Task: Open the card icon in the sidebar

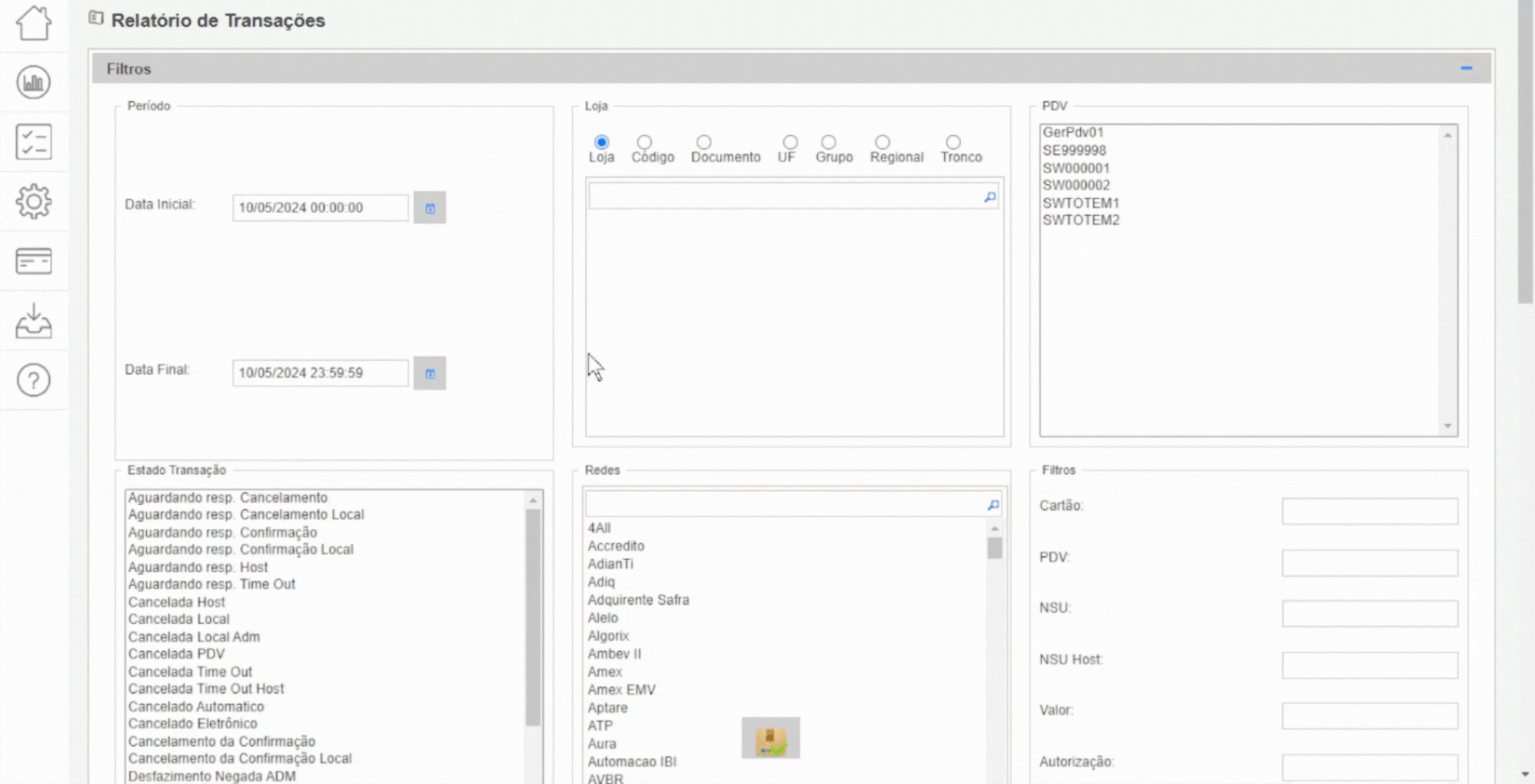Action: (33, 260)
